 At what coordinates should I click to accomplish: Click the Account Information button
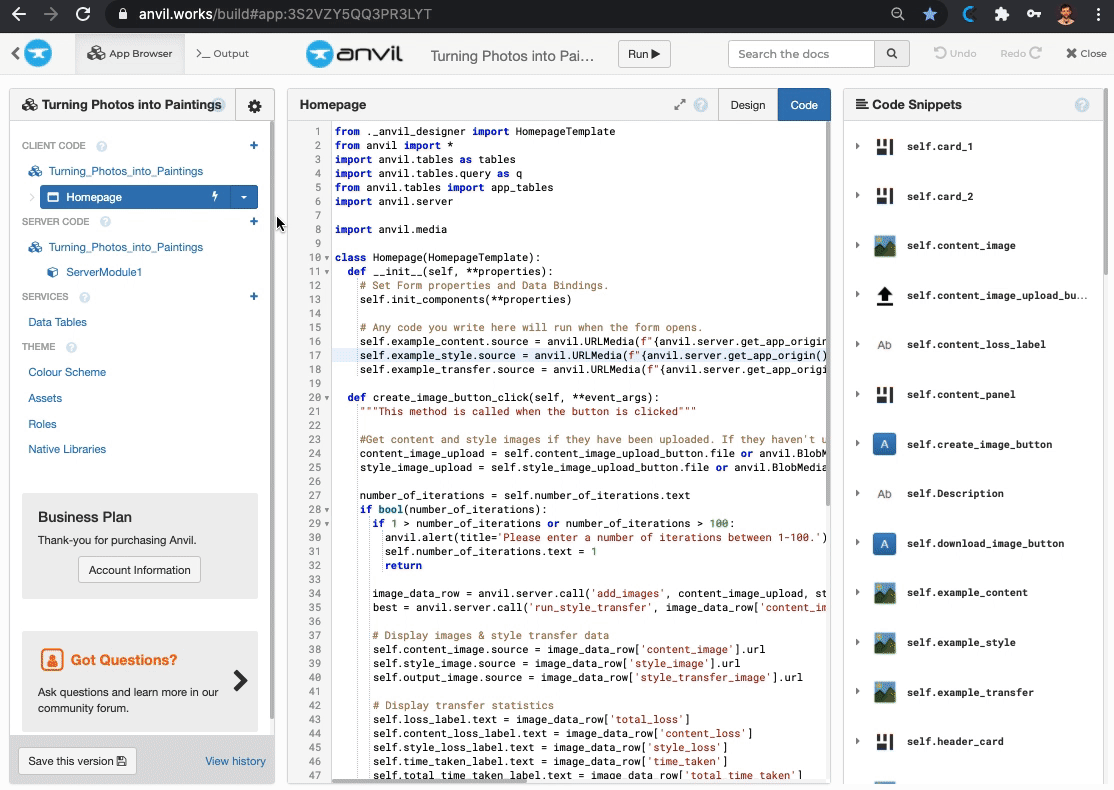[x=138, y=569]
